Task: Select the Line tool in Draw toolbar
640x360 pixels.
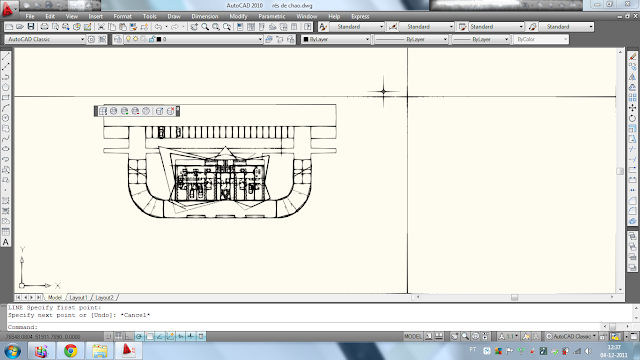Action: click(x=6, y=56)
